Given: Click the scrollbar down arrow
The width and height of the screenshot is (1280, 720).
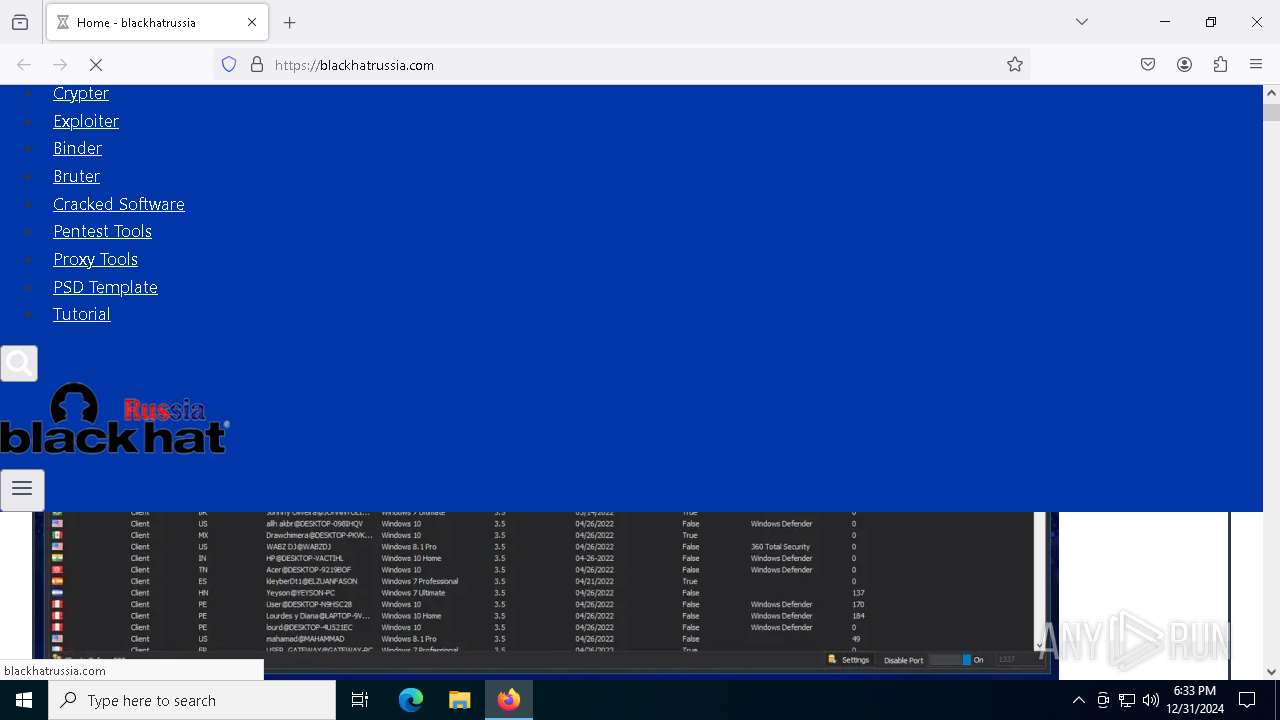Looking at the screenshot, I should coord(1271,672).
